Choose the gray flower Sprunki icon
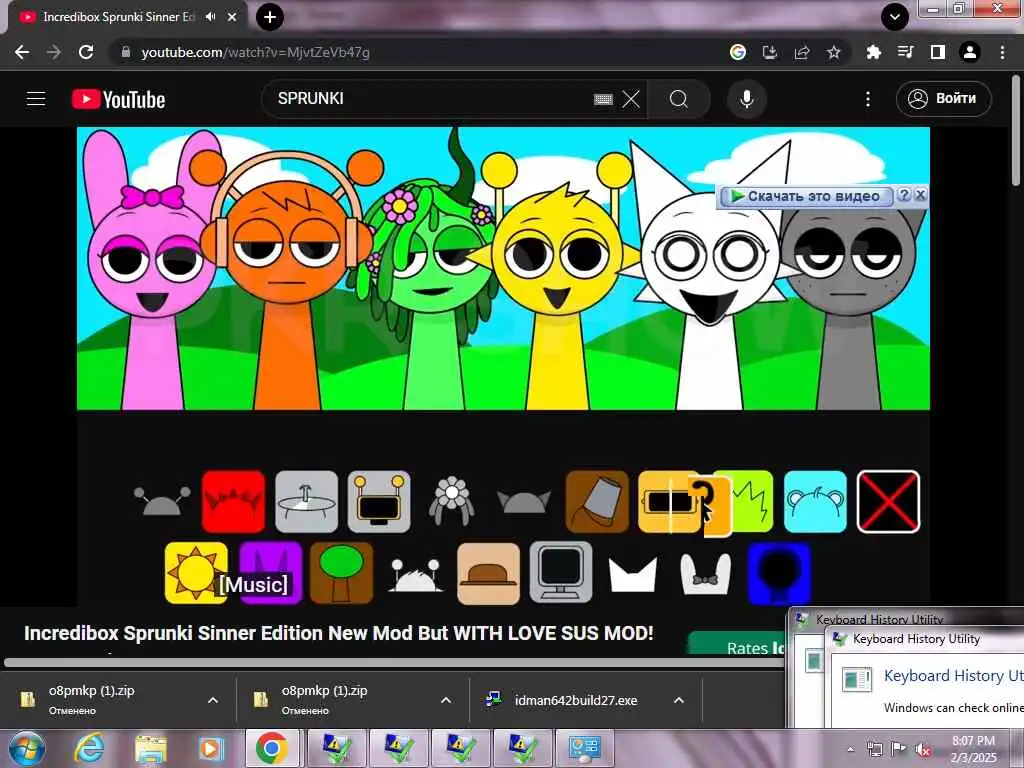1024x768 pixels. coord(451,502)
